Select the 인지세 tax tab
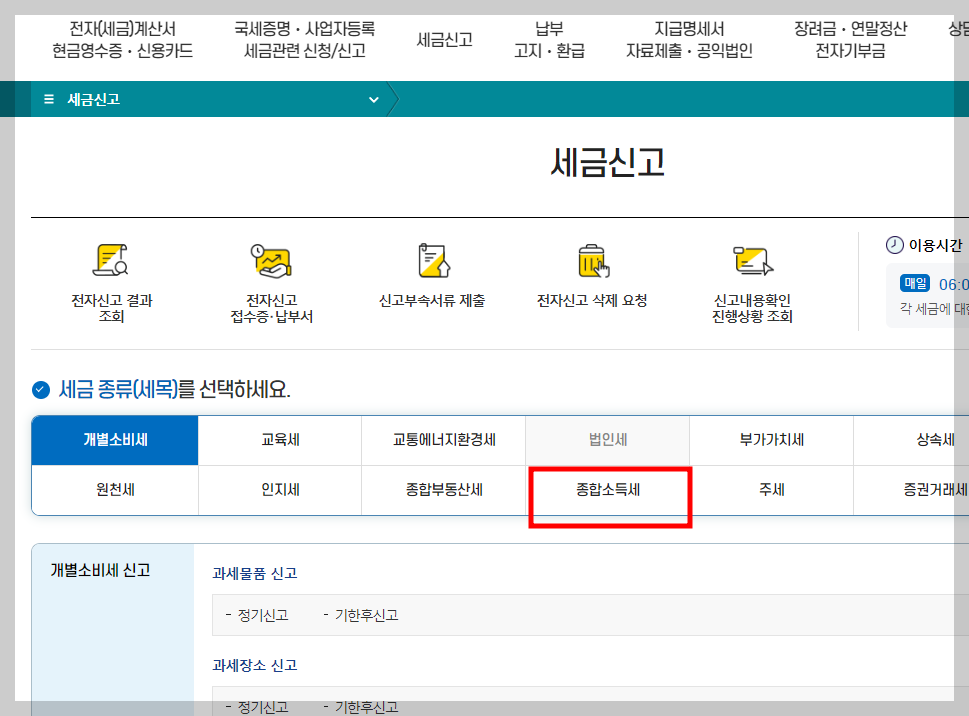Screen dimensions: 969x716 pyautogui.click(x=280, y=490)
